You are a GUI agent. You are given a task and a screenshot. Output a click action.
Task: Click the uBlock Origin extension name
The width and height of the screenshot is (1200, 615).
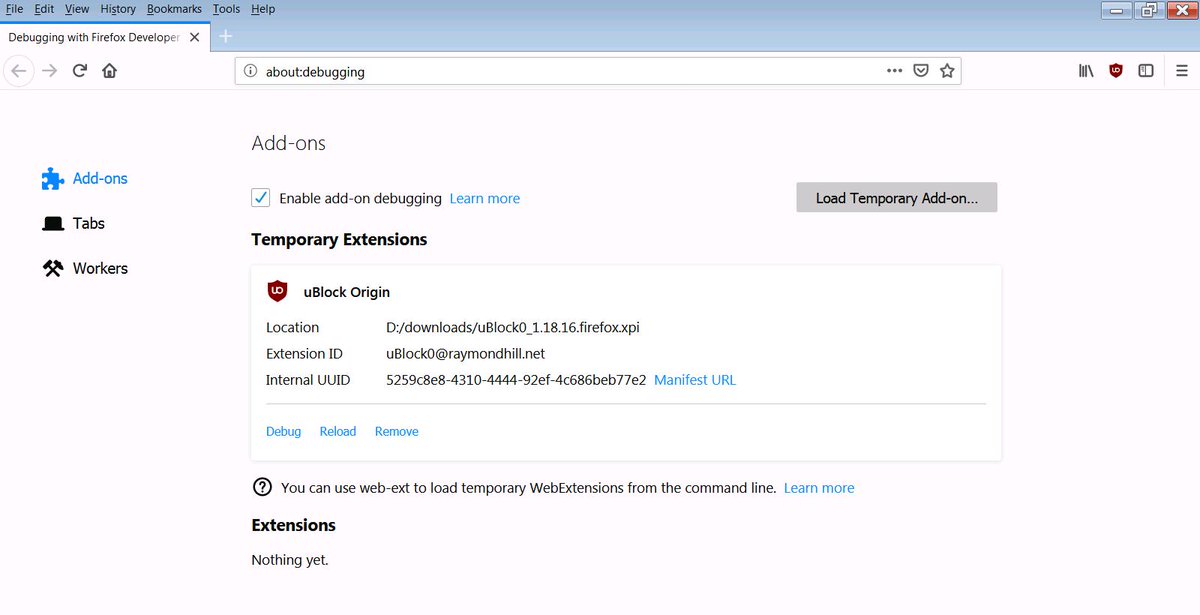(x=347, y=292)
